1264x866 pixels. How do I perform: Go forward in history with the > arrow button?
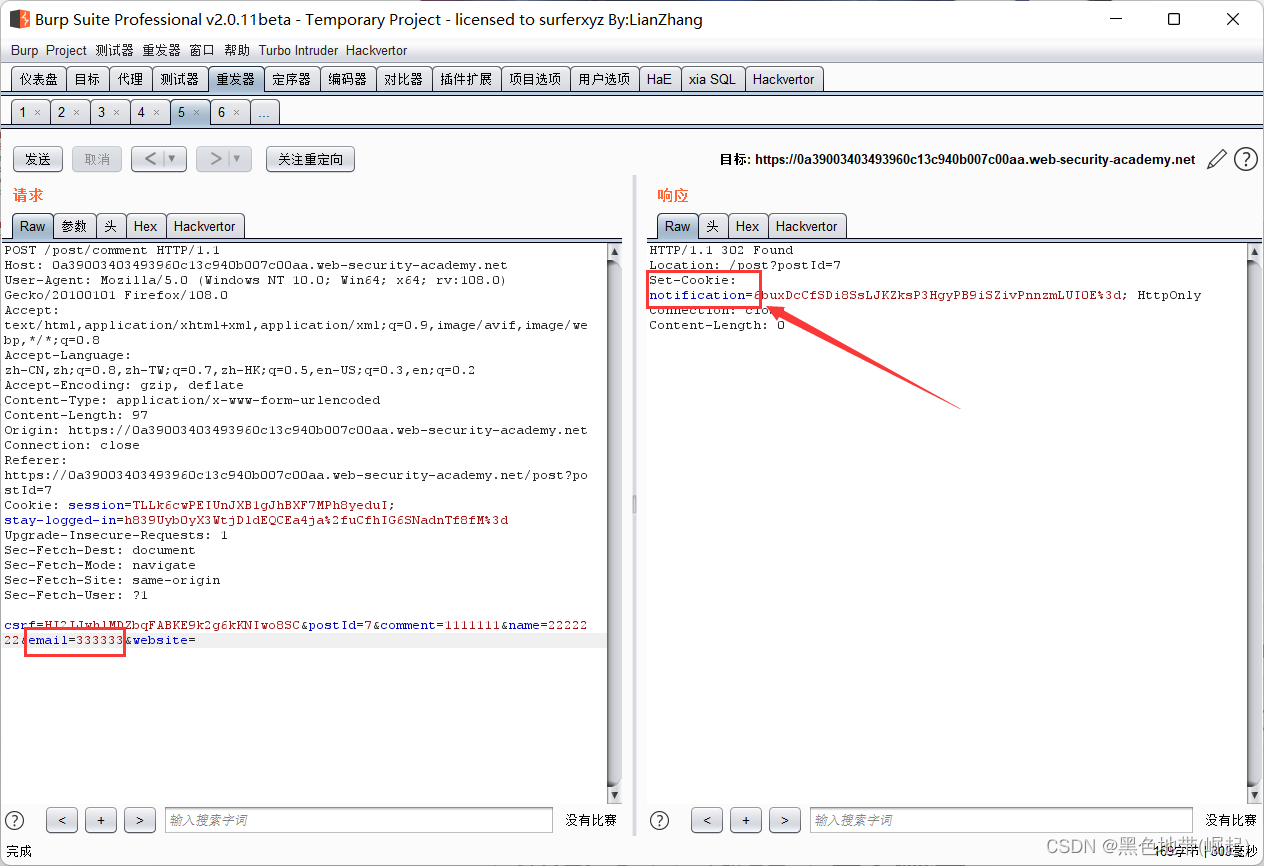coord(214,159)
